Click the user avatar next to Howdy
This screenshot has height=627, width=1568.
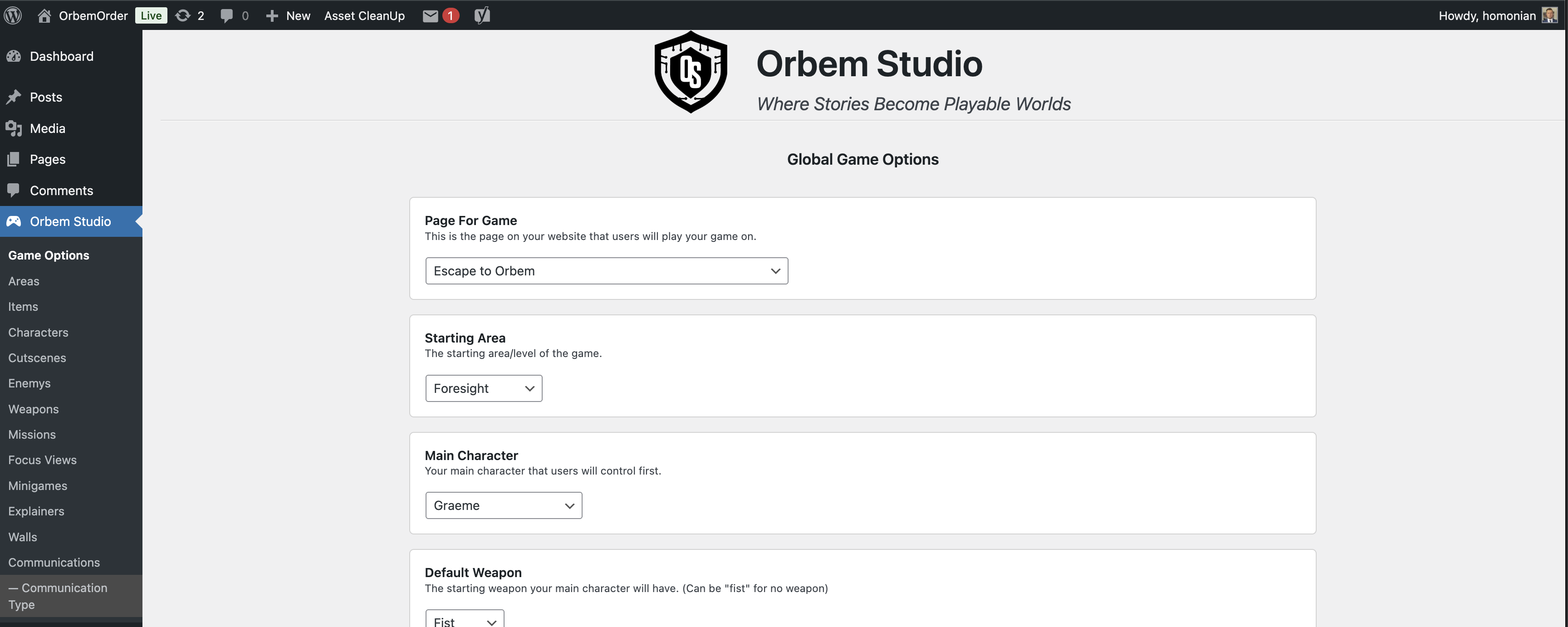tap(1549, 15)
